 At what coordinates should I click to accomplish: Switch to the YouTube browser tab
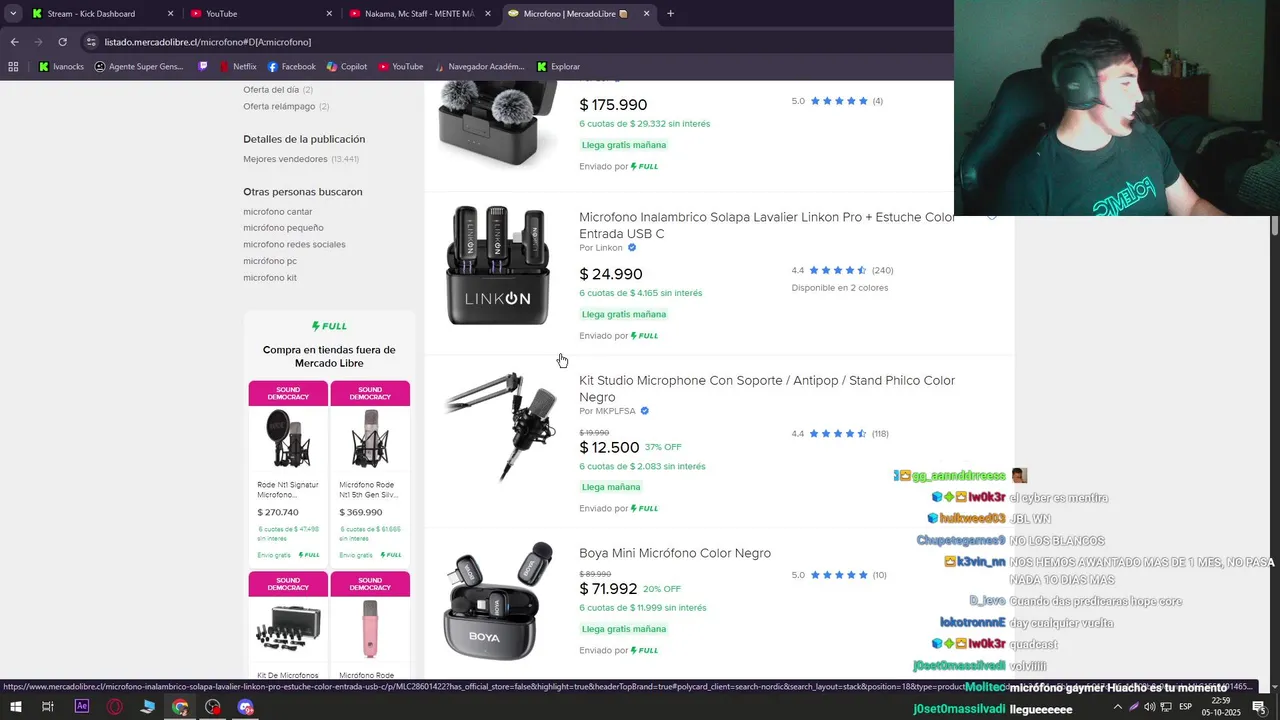tap(260, 13)
